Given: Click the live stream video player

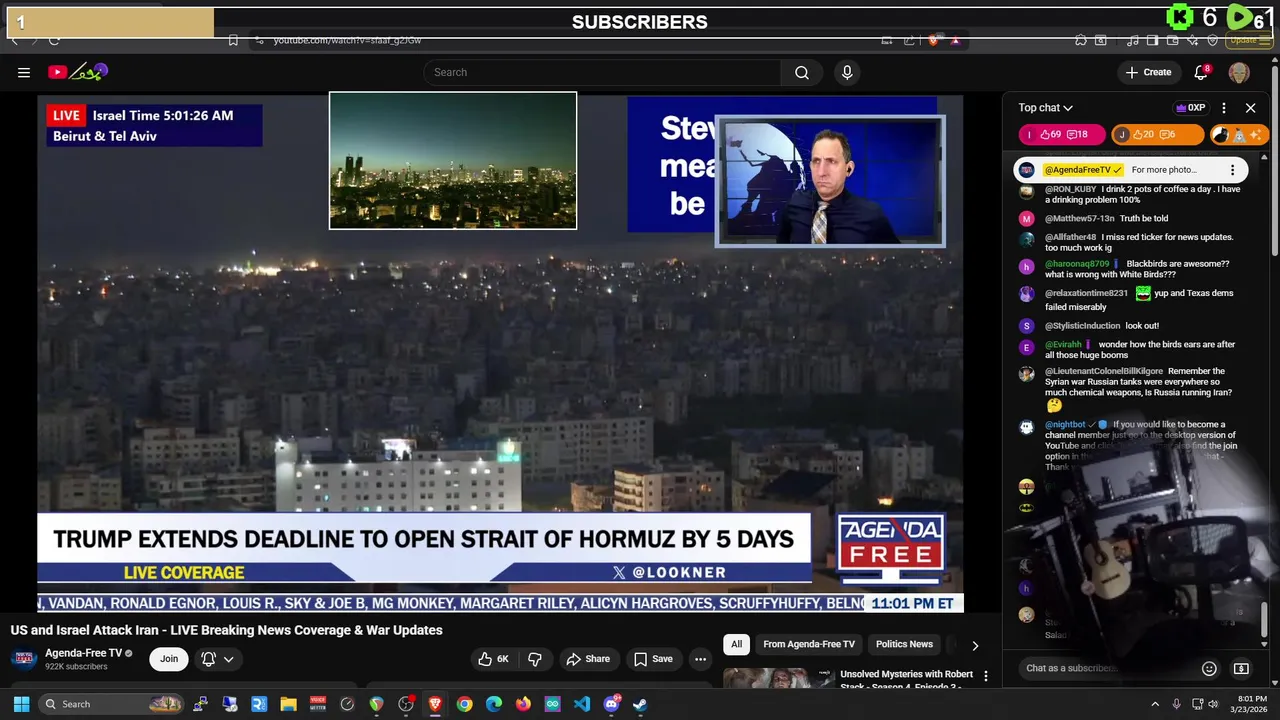Looking at the screenshot, I should coord(500,353).
